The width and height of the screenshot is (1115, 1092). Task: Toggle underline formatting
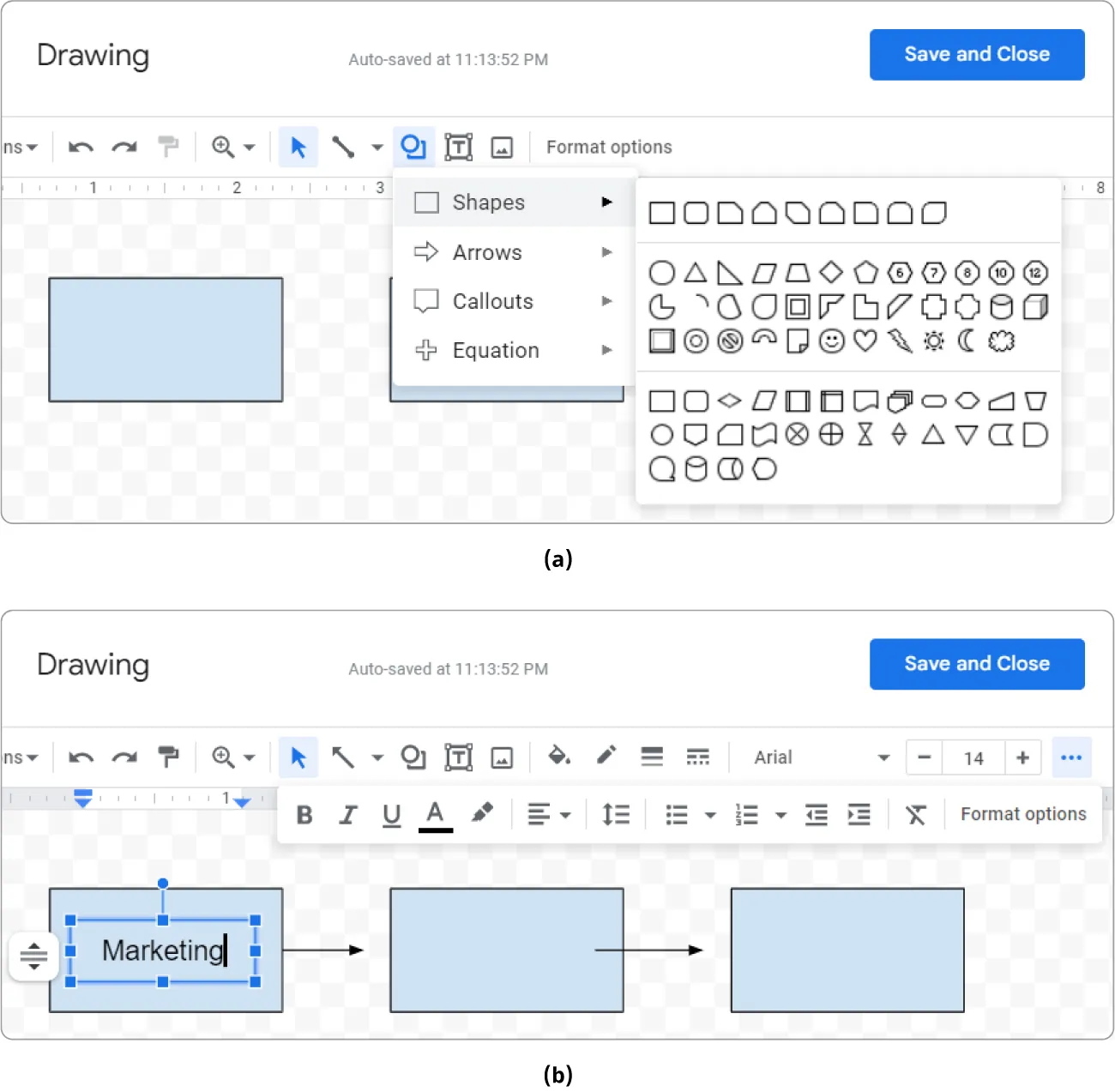point(392,814)
